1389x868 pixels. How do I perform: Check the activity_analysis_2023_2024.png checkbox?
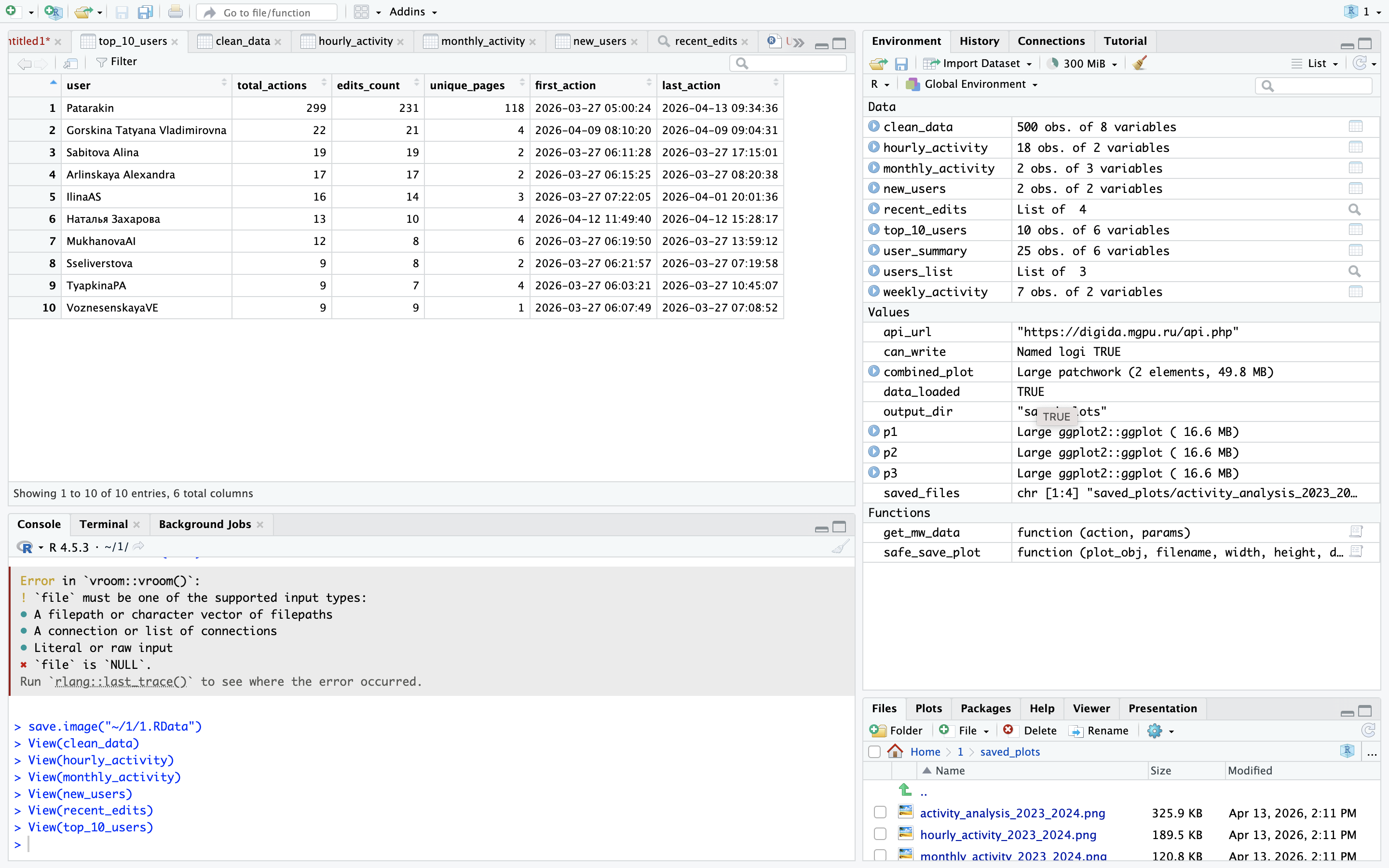click(x=880, y=813)
